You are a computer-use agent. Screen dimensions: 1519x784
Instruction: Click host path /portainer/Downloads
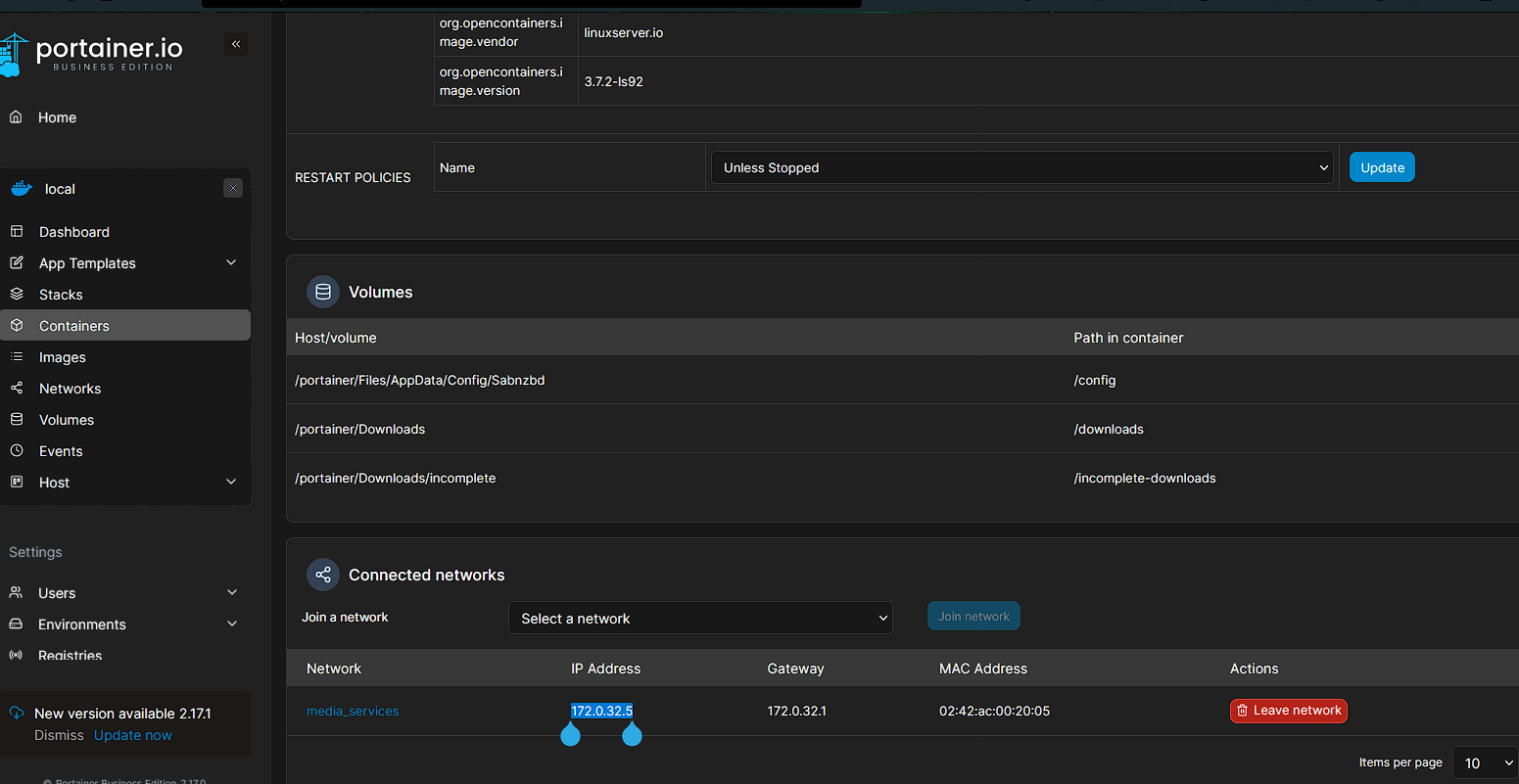coord(359,429)
